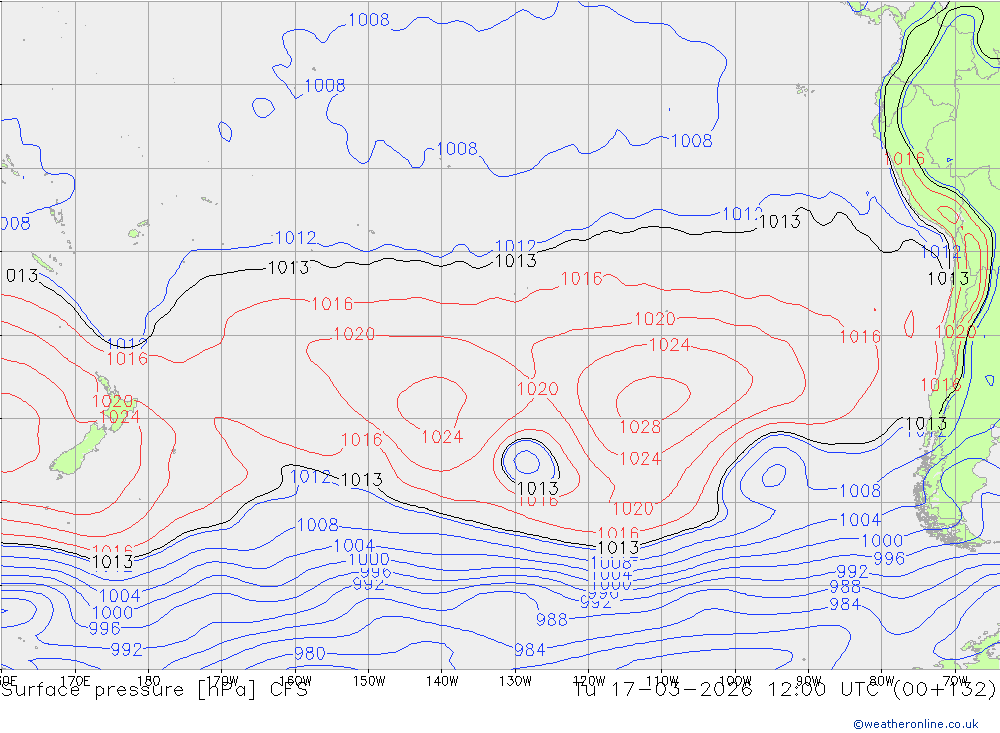Viewport: 1000px width, 733px height.
Task: Click the "Surface pressure [hPa] CFS" title text
Action: [x=154, y=690]
